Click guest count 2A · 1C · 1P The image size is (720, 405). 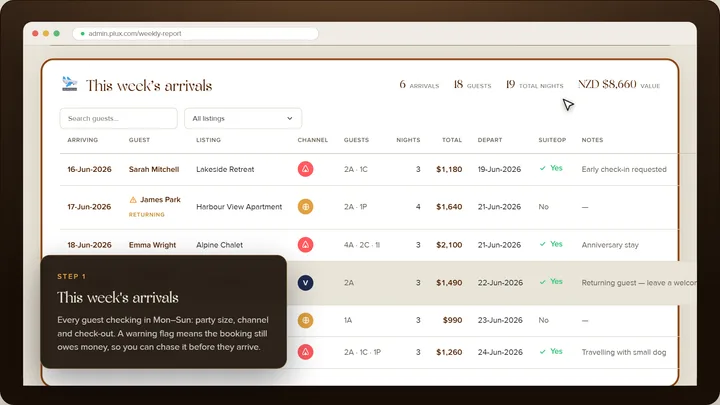click(362, 353)
